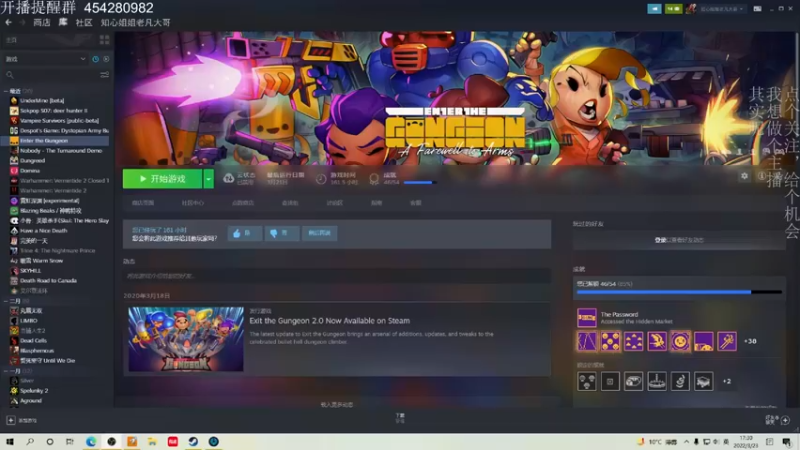800x450 pixels.
Task: Open the points shop tab
Action: pos(242,203)
